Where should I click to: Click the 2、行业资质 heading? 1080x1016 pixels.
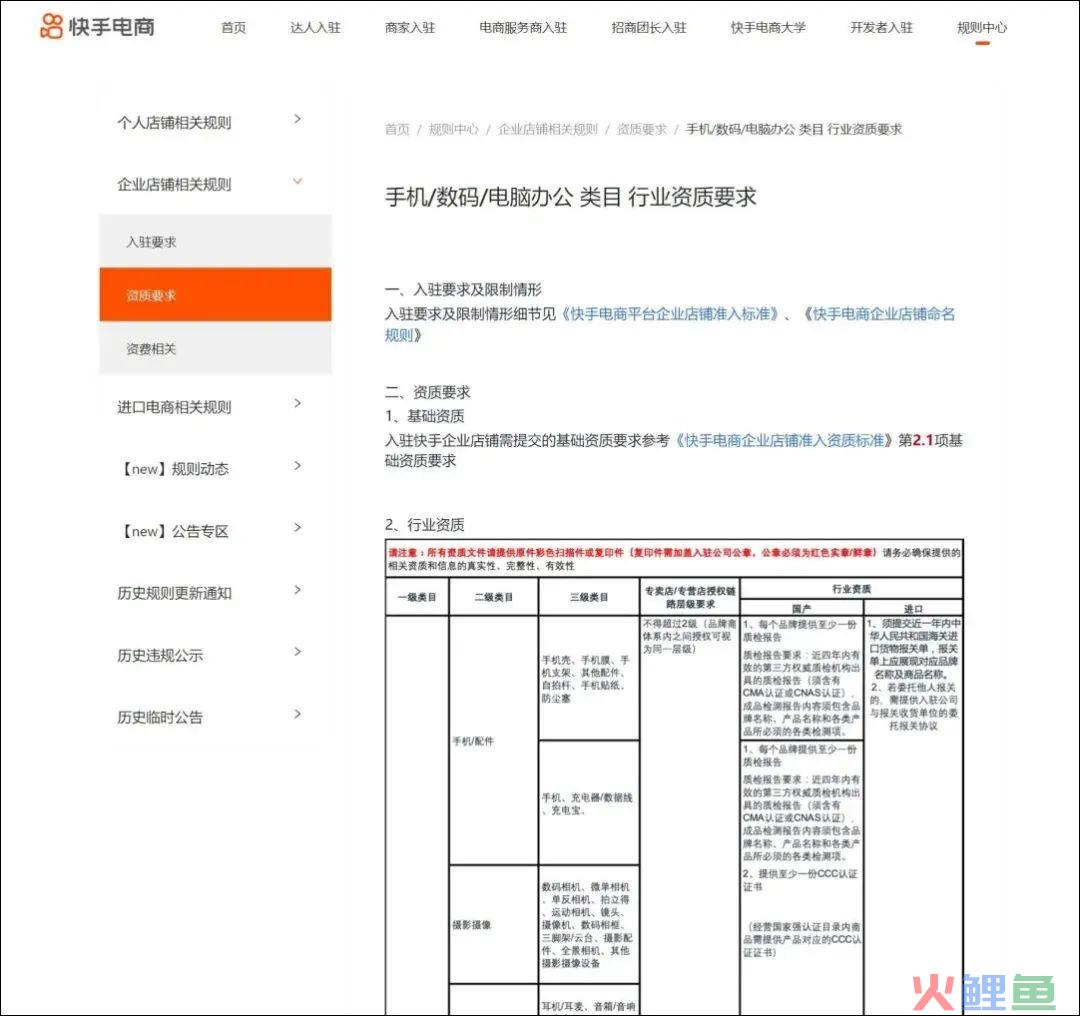pyautogui.click(x=424, y=524)
